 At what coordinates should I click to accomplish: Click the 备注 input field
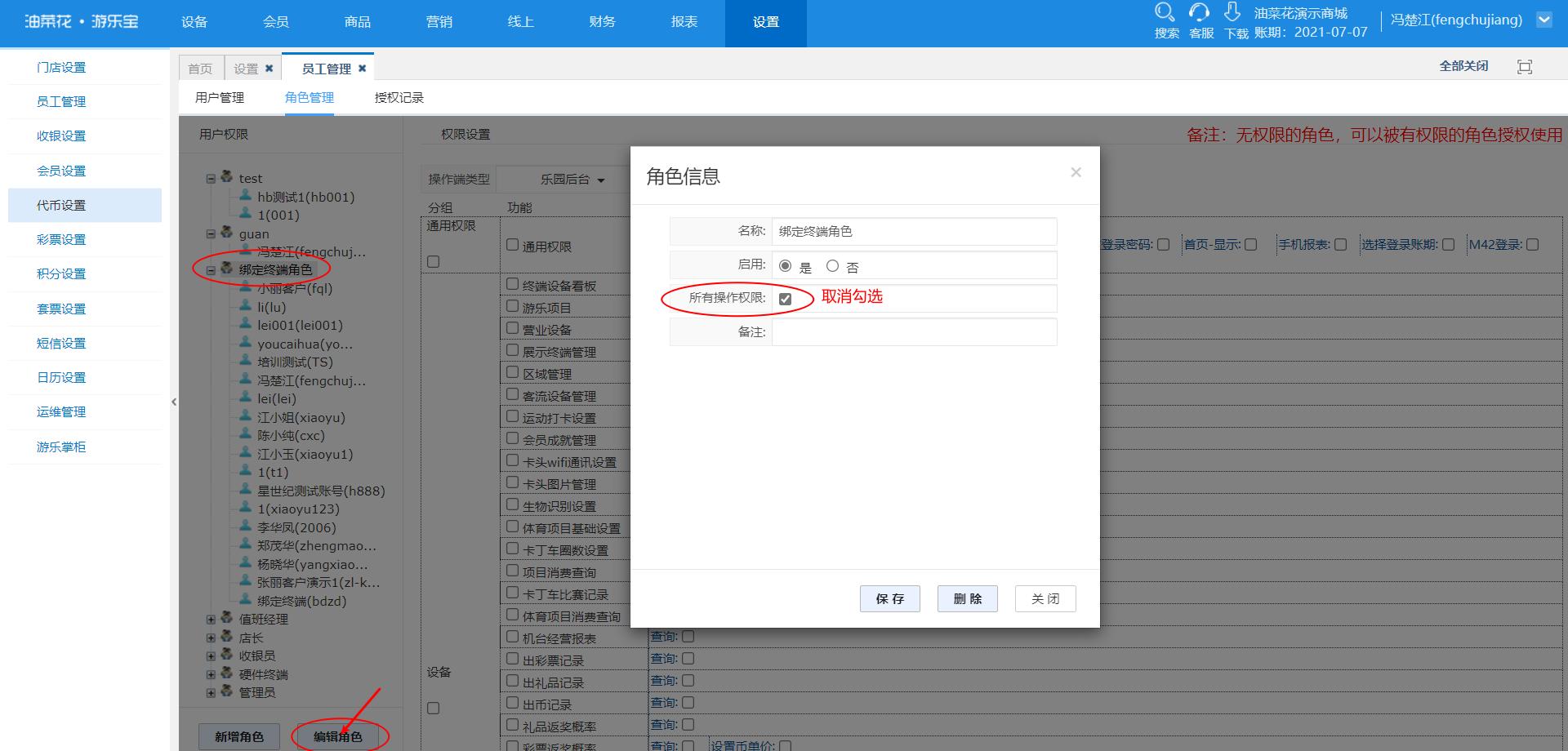coord(914,331)
